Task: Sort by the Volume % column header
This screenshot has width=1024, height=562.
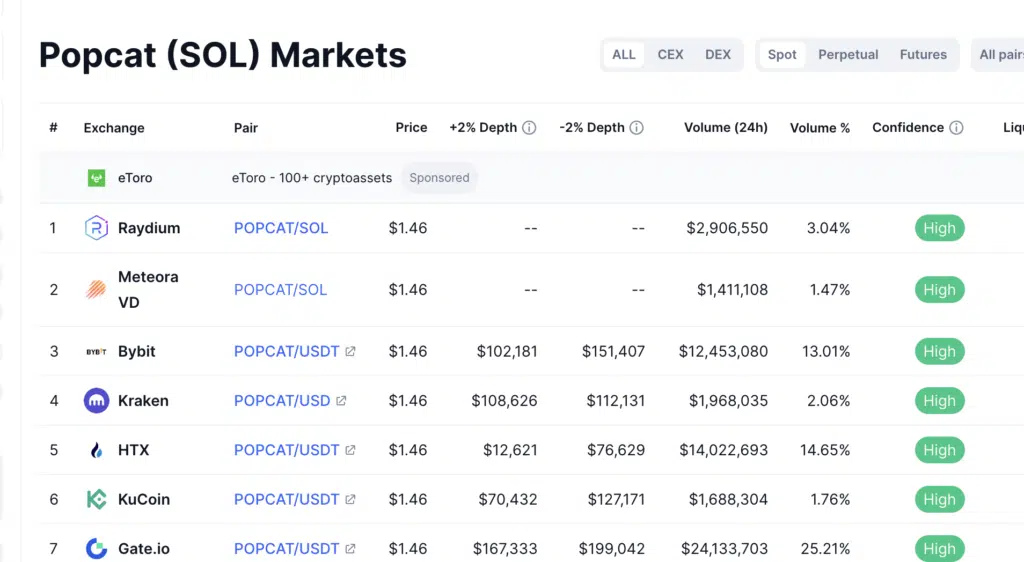Action: [820, 127]
